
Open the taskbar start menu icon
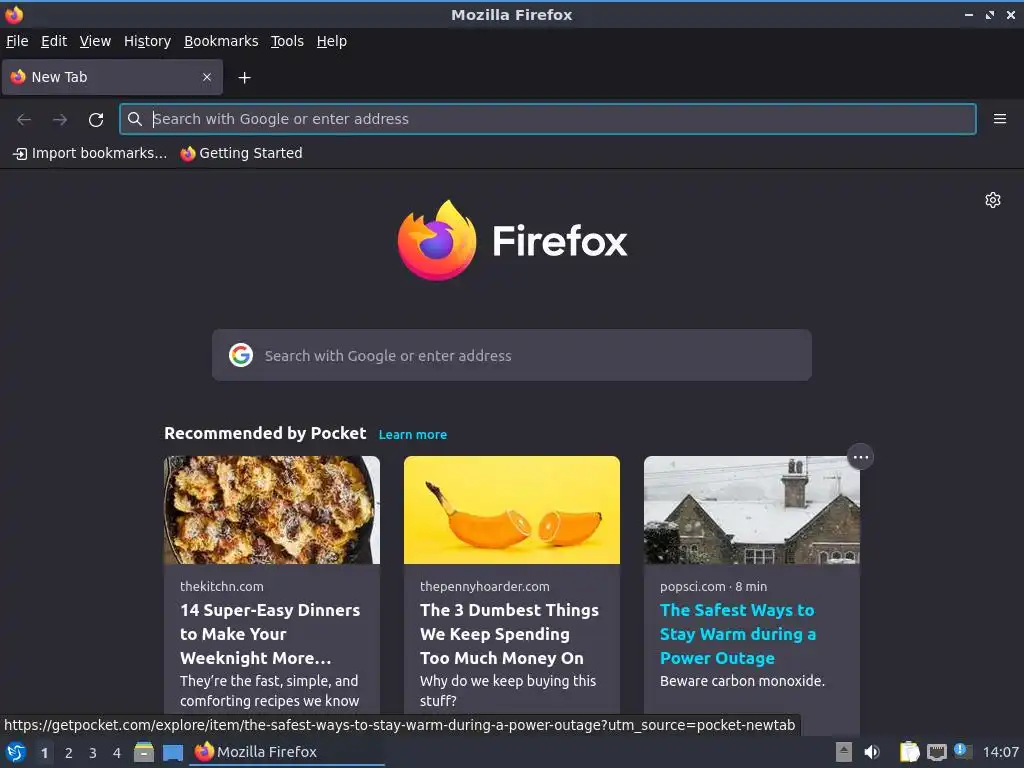click(x=16, y=752)
